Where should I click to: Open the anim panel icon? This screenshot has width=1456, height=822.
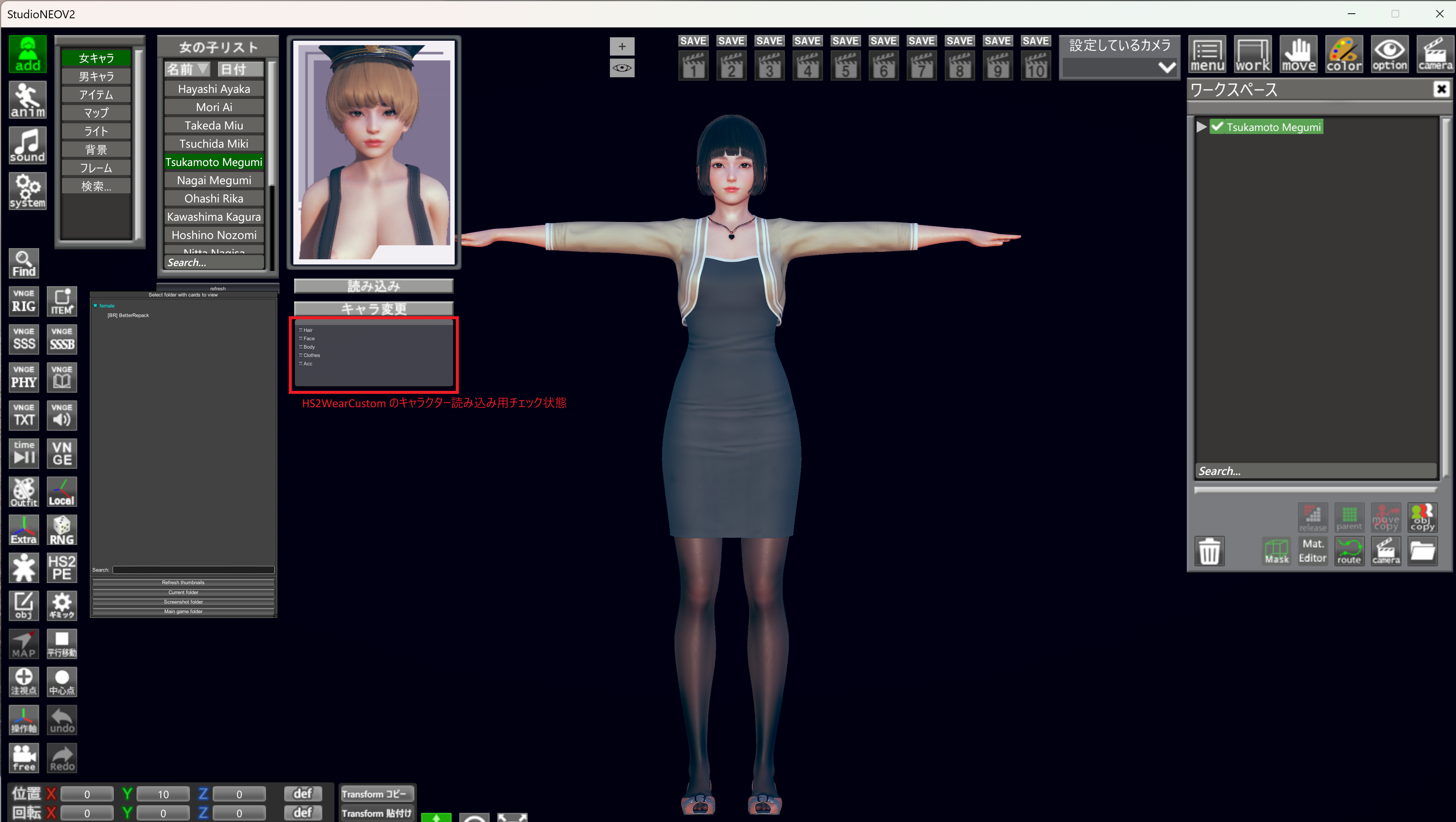27,100
